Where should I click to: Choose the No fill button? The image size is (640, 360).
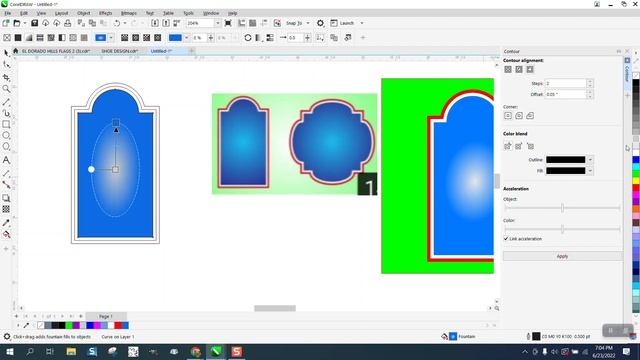[7, 38]
